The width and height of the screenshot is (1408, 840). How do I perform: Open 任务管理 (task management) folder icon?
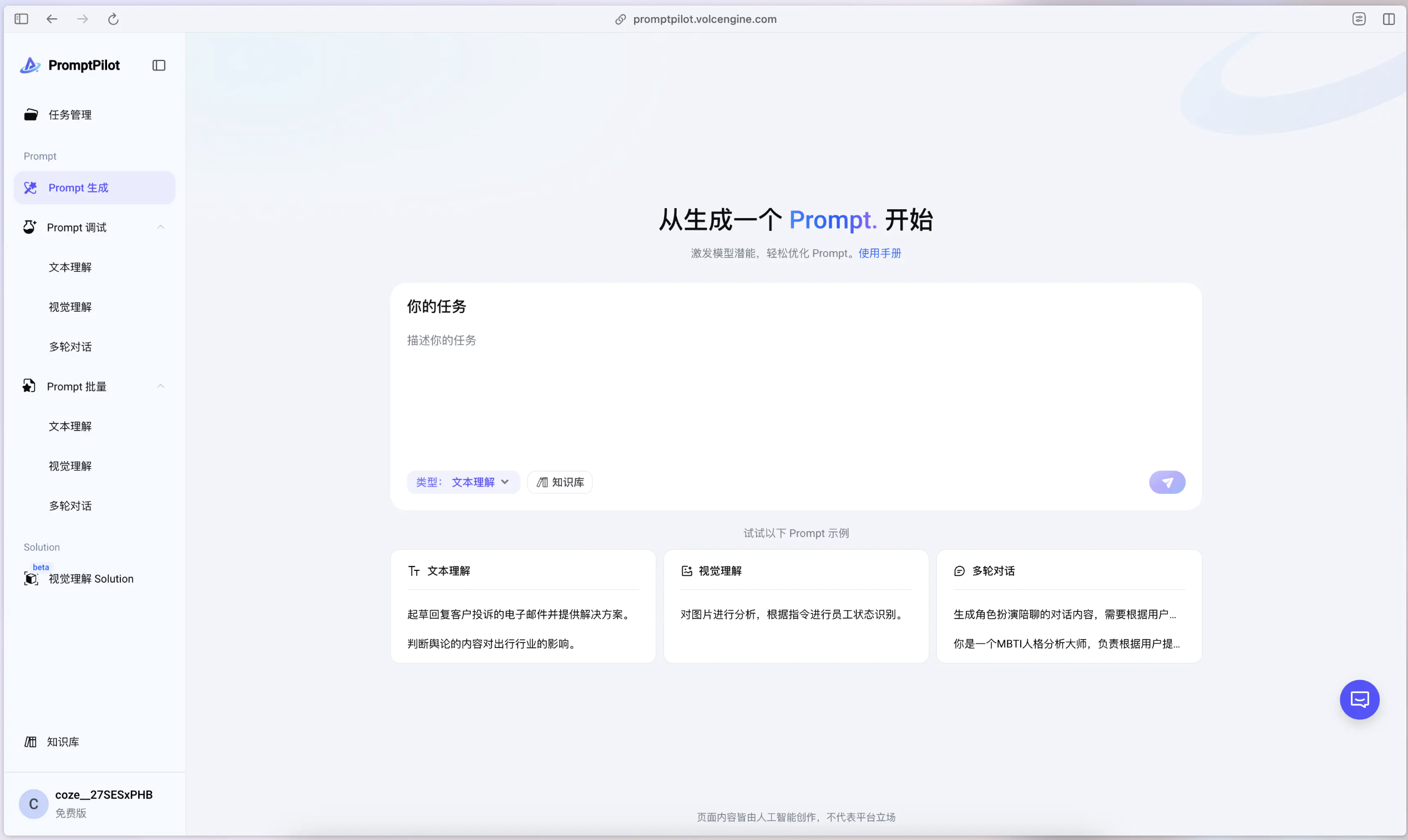click(31, 115)
